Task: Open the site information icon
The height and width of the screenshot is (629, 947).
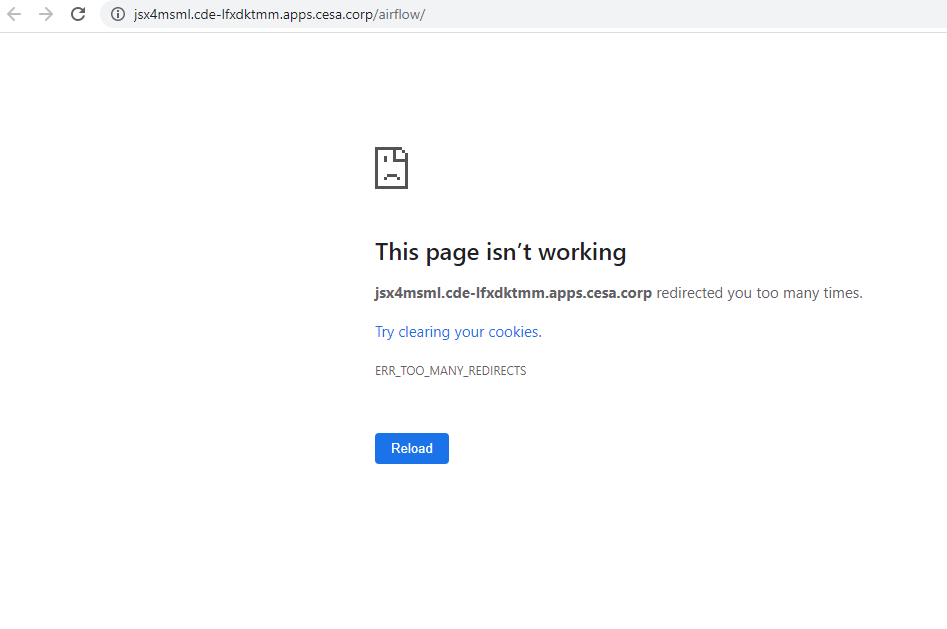Action: click(x=118, y=14)
